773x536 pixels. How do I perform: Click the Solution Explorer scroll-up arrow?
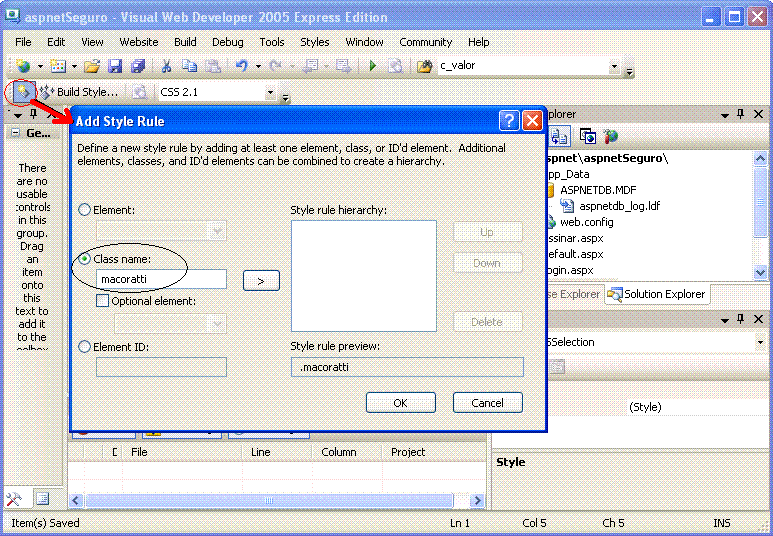[760, 159]
